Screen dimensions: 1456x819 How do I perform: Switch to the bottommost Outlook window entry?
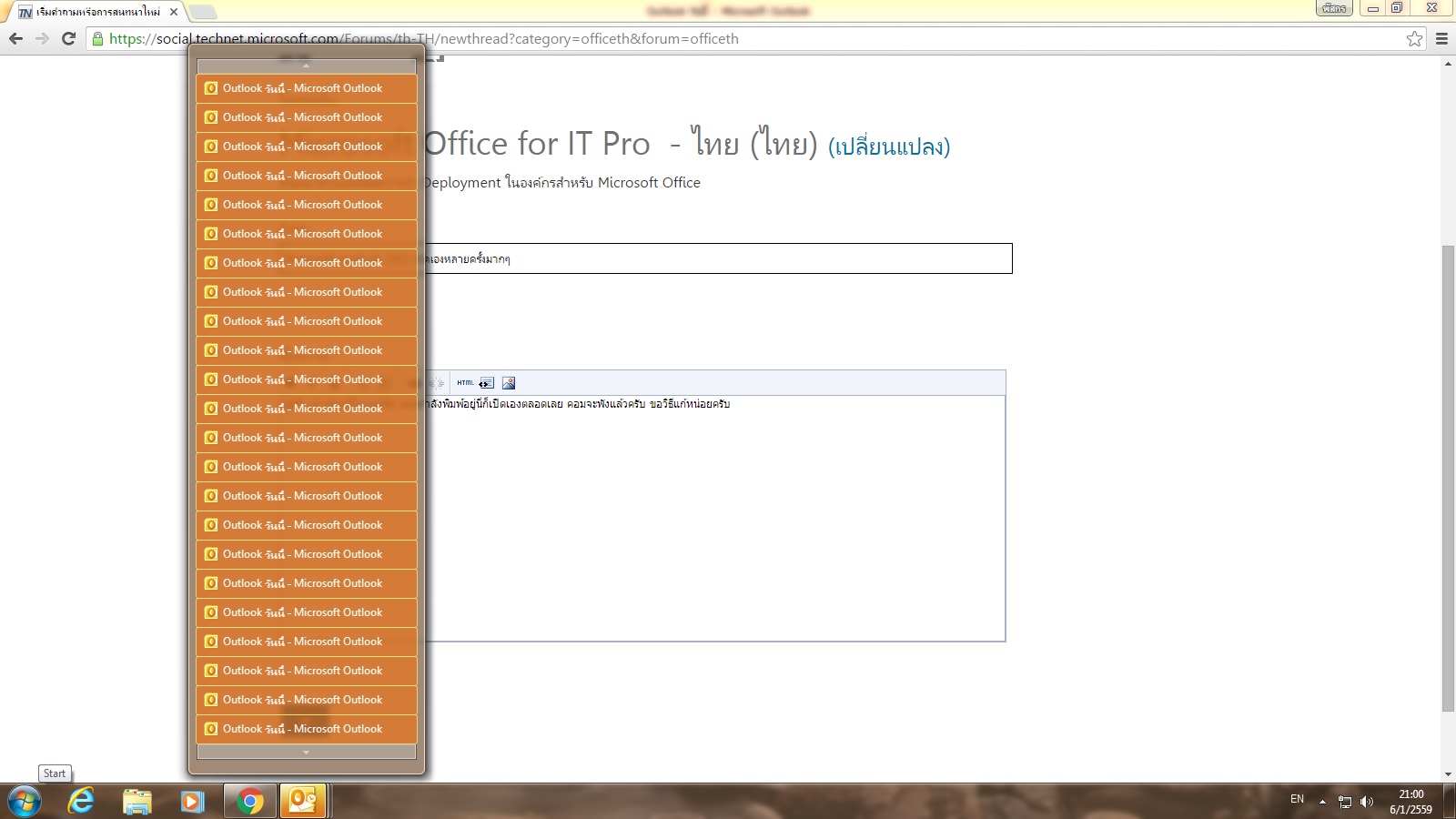[x=307, y=729]
